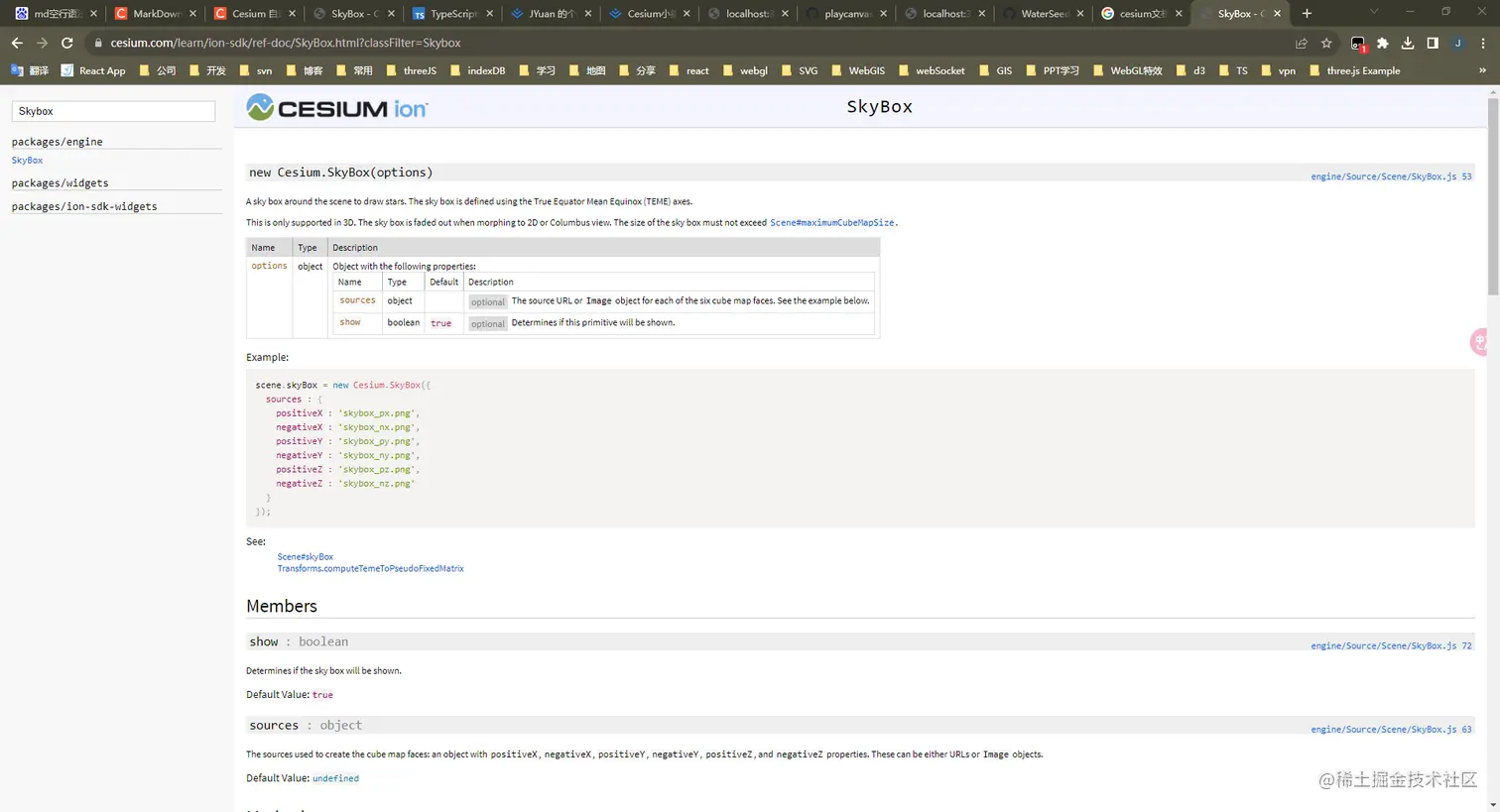This screenshot has height=812, width=1500.
Task: Expand the vpn bookmark folder
Action: point(1278,70)
